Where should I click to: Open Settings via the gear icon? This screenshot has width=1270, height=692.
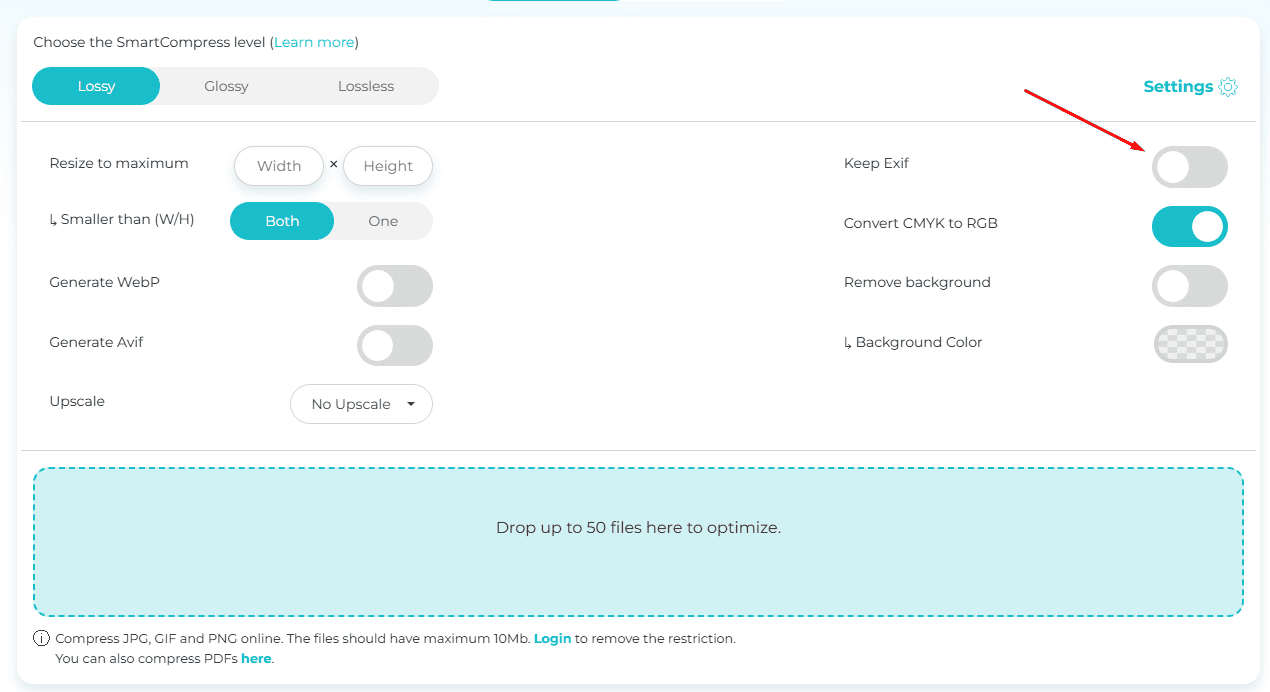tap(1228, 87)
